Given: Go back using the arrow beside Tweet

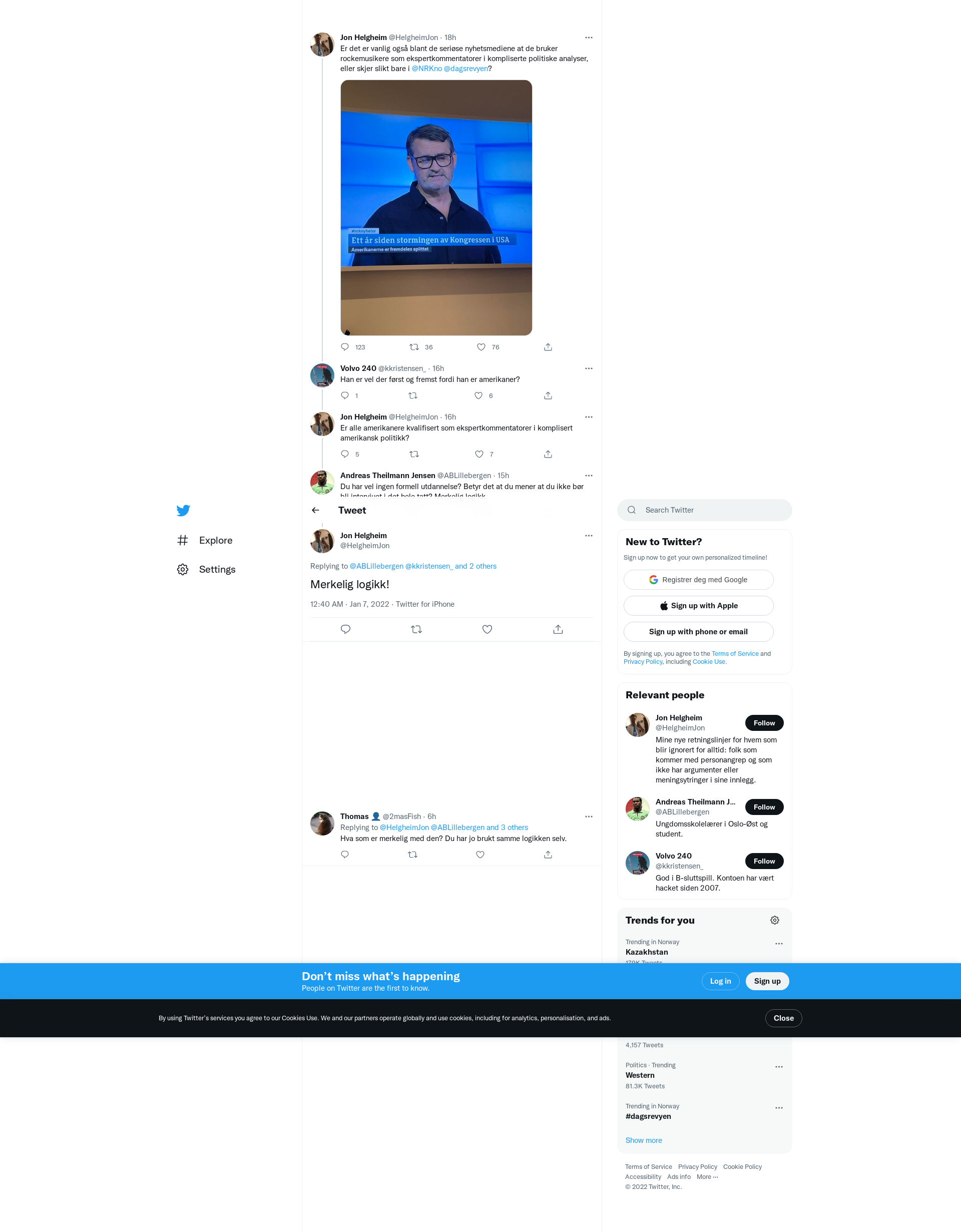Looking at the screenshot, I should [315, 510].
